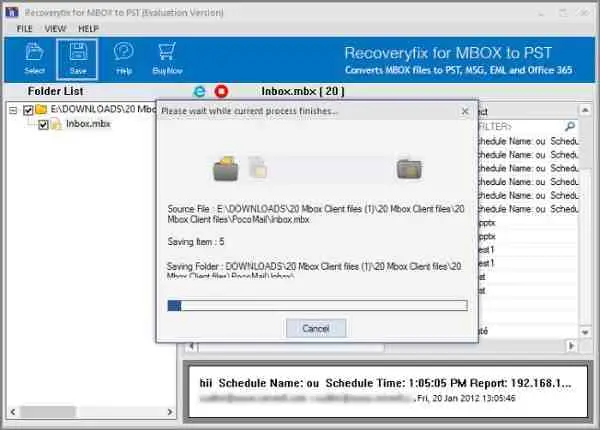This screenshot has height=430, width=600.
Task: Click message list scroll down arrow
Action: pyautogui.click(x=585, y=332)
